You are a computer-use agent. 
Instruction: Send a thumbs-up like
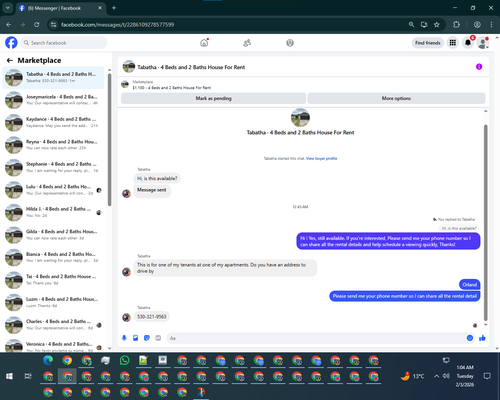[x=482, y=338]
